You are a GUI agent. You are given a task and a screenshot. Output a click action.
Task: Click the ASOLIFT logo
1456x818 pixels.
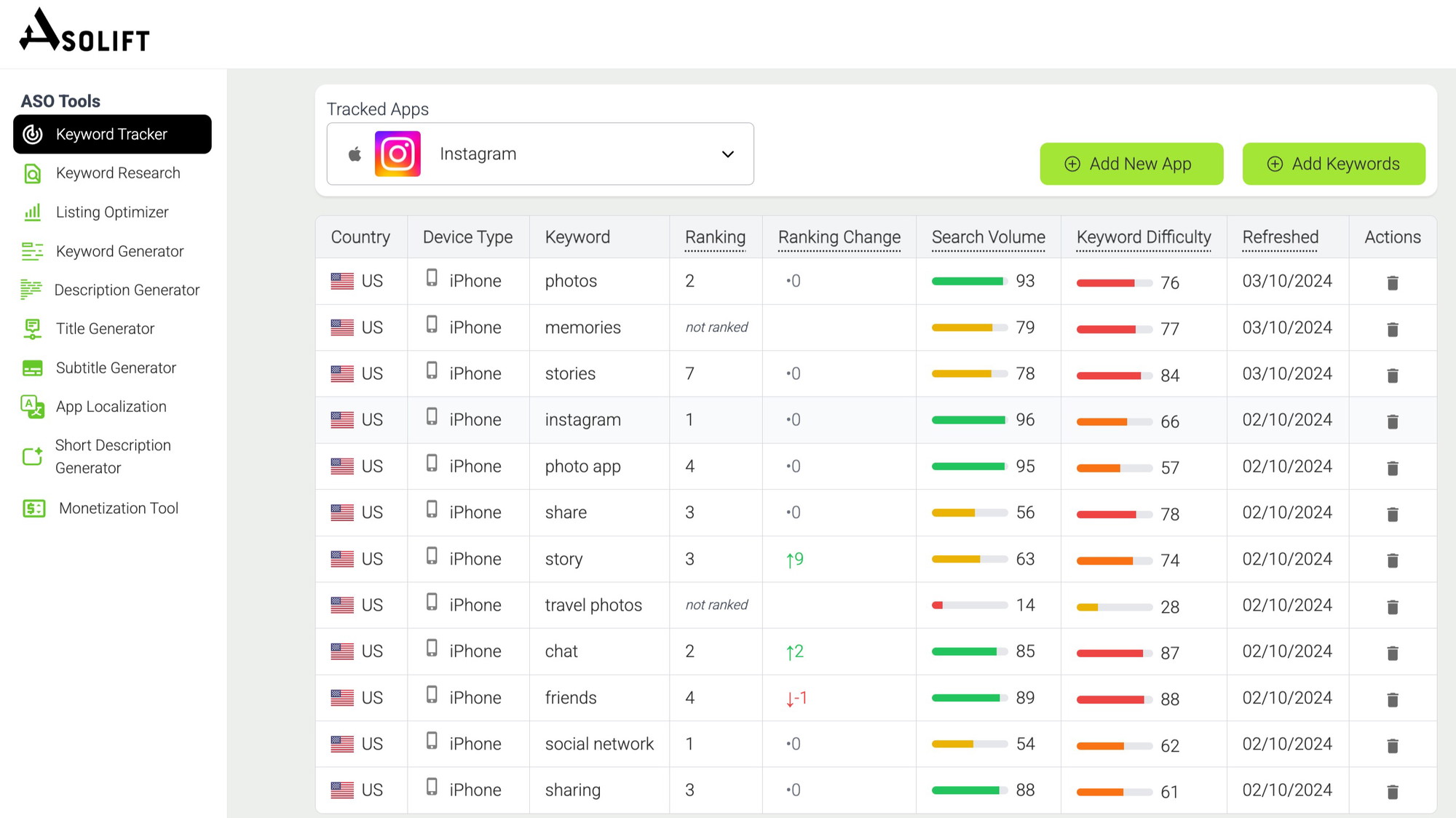(84, 31)
